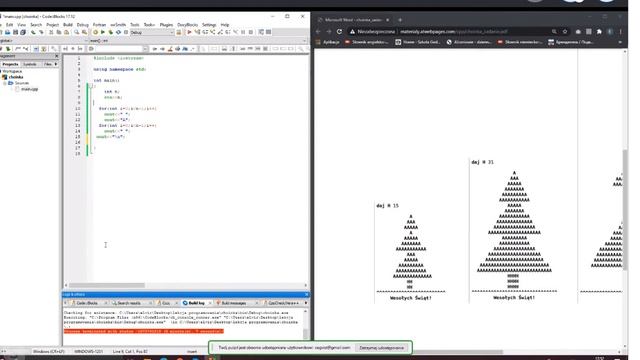The image size is (640, 360).
Task: Click Find magnifier icon in toolbar
Action: (77, 32)
